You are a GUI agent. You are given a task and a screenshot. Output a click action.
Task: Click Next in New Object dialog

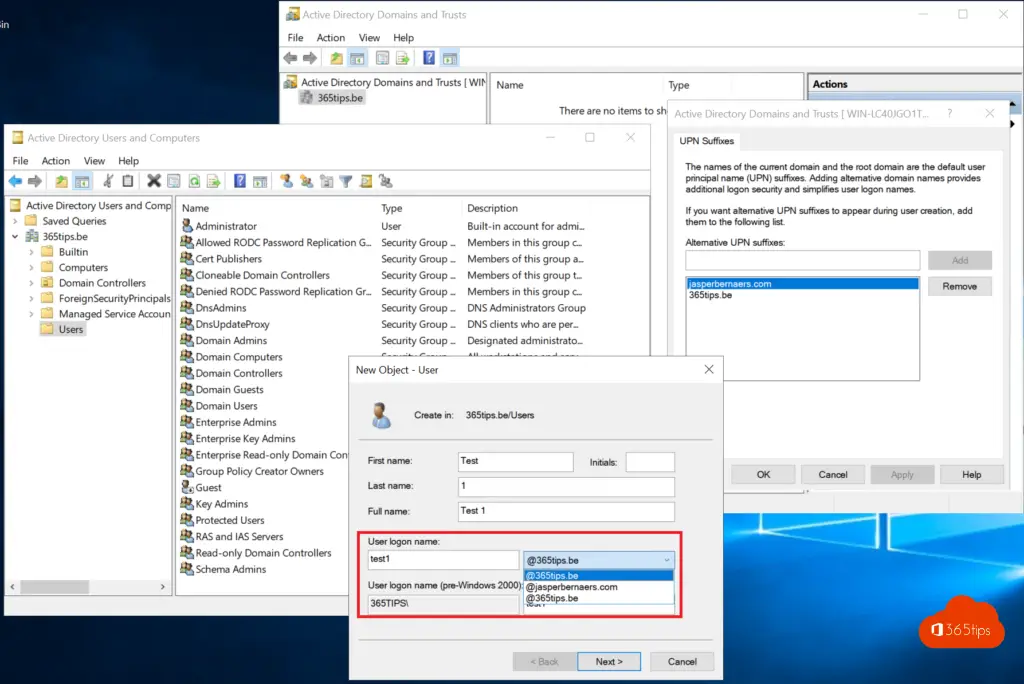609,662
